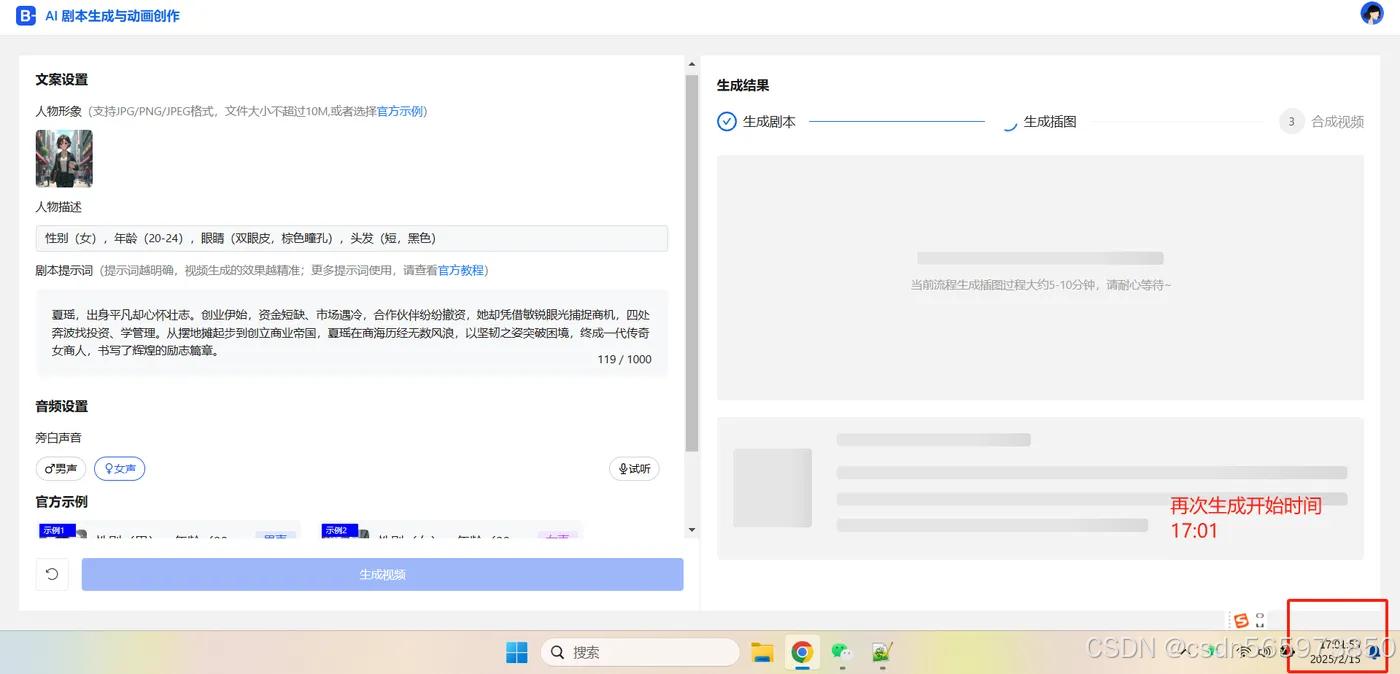The height and width of the screenshot is (674, 1400).
Task: Click the 人物描述 input field
Action: [350, 238]
